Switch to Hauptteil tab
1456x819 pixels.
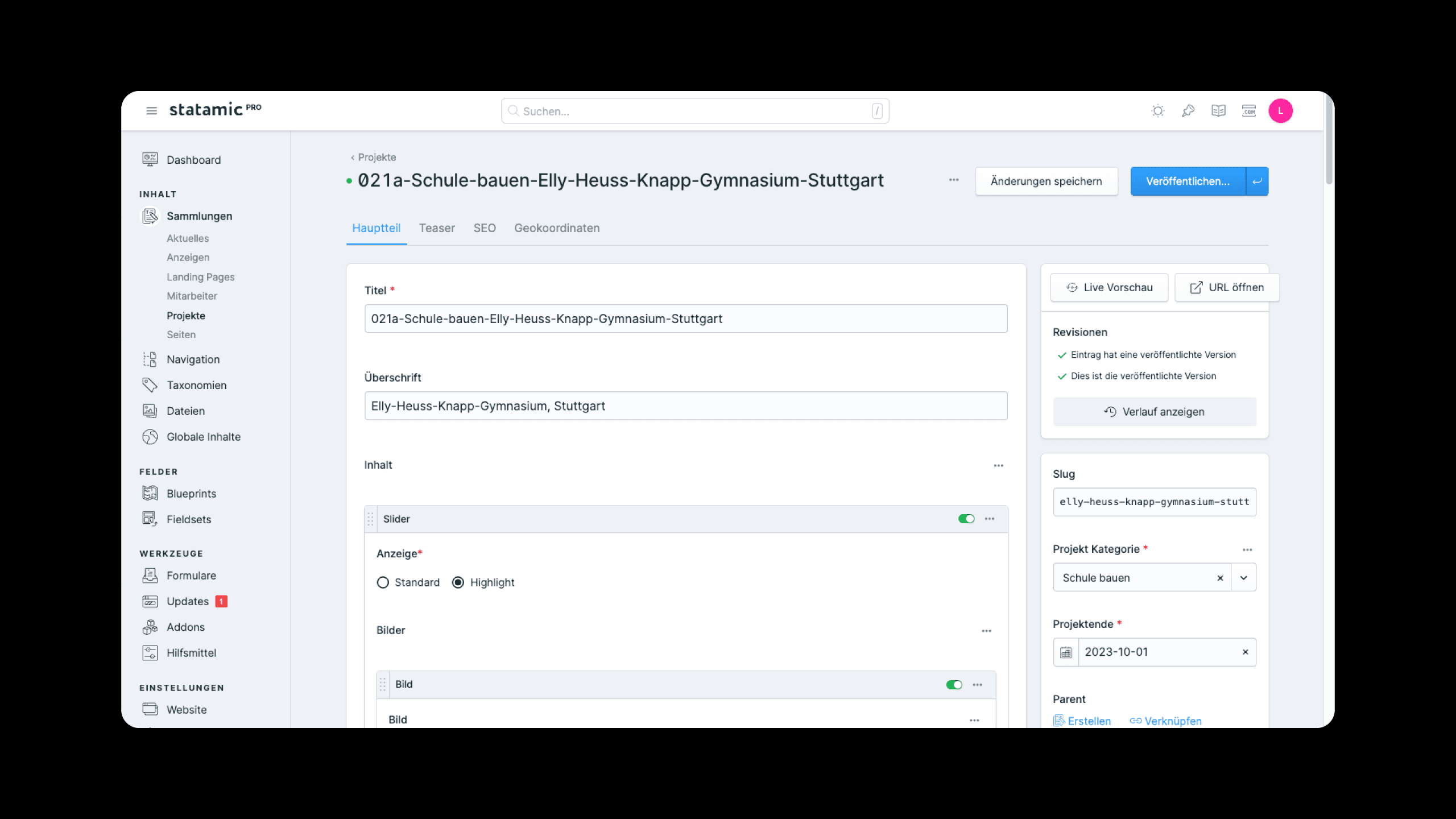click(376, 228)
